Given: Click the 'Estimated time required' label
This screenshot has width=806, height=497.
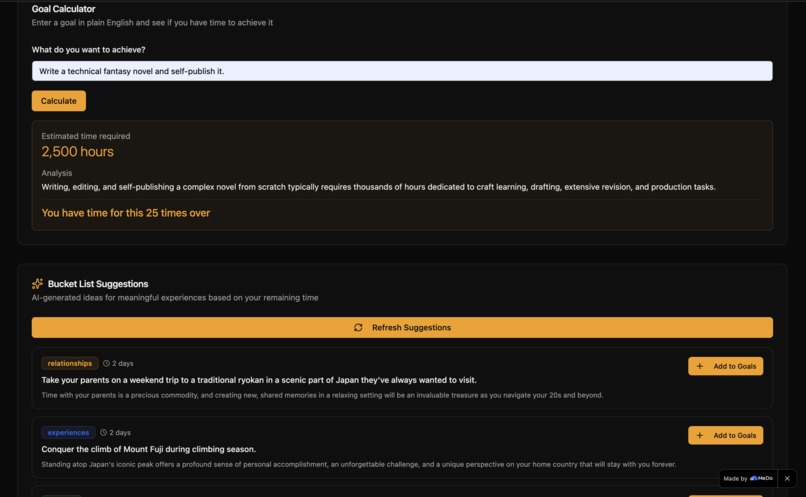Looking at the screenshot, I should tap(86, 136).
